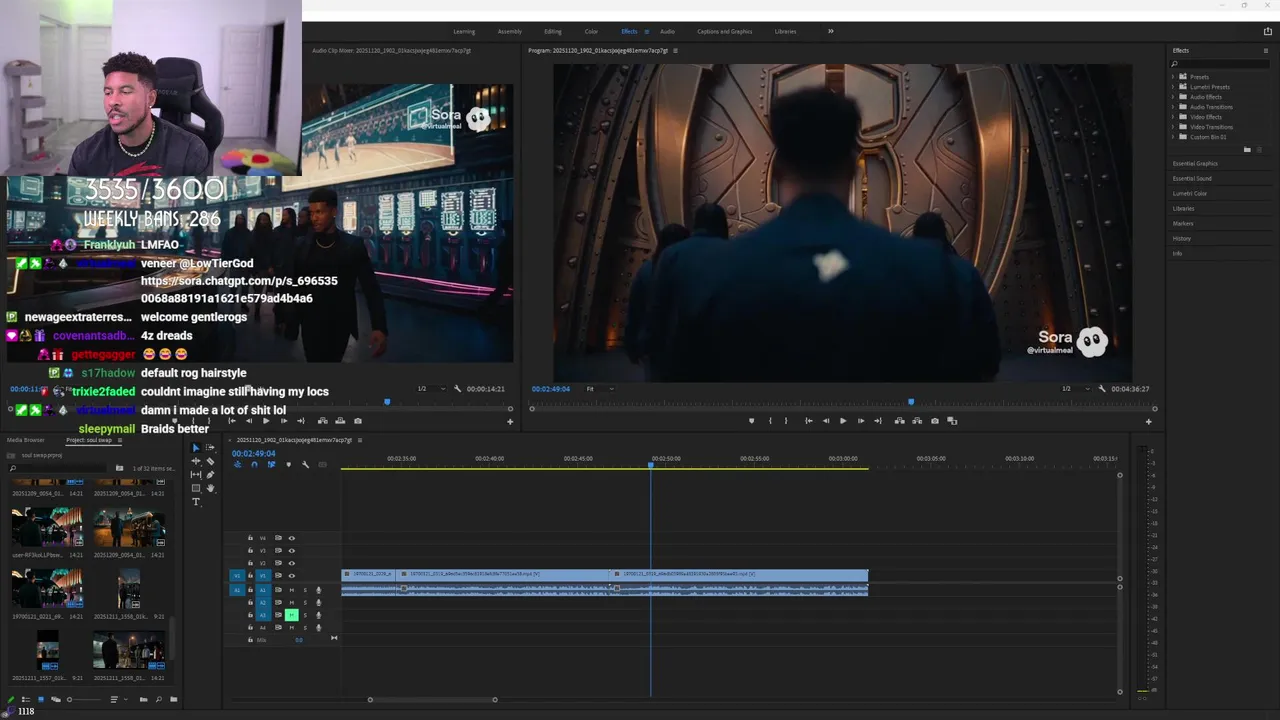The width and height of the screenshot is (1280, 720).
Task: Select the Rectangle tool
Action: click(195, 488)
